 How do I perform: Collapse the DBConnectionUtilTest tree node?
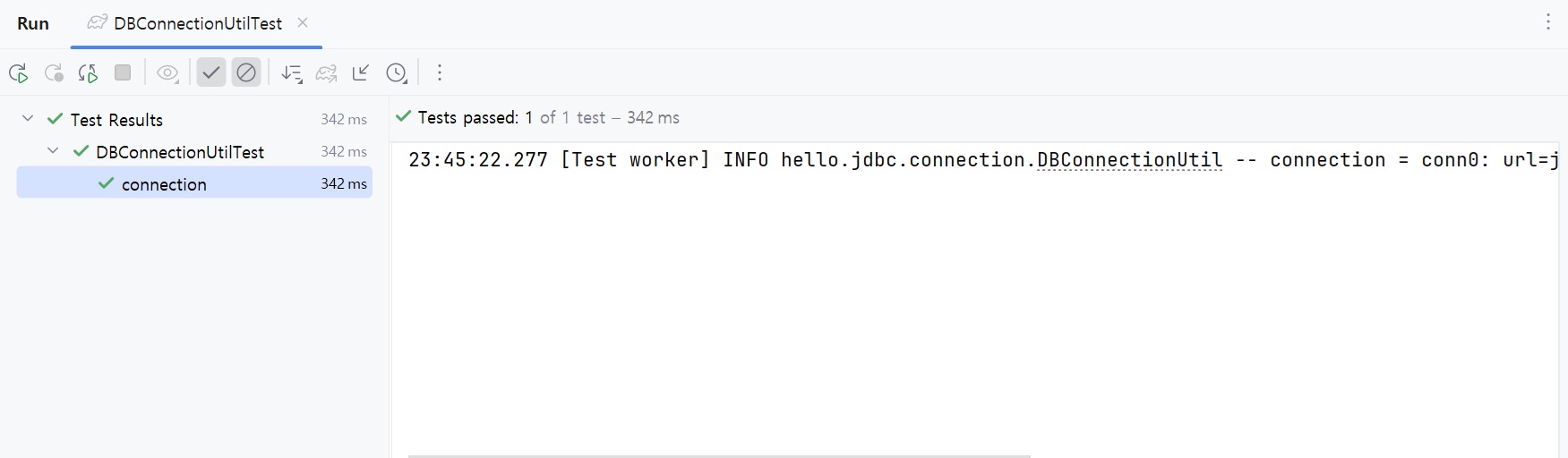pyautogui.click(x=53, y=151)
